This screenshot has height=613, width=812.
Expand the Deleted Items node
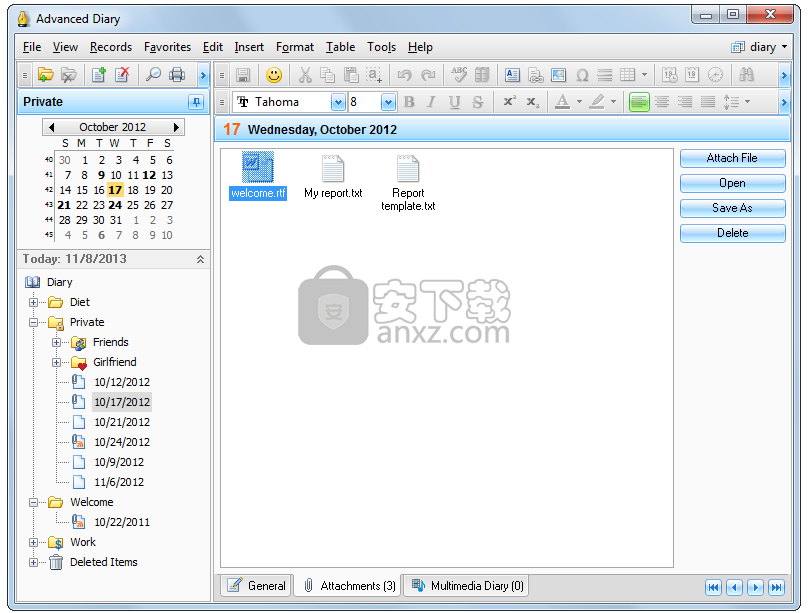pos(34,562)
